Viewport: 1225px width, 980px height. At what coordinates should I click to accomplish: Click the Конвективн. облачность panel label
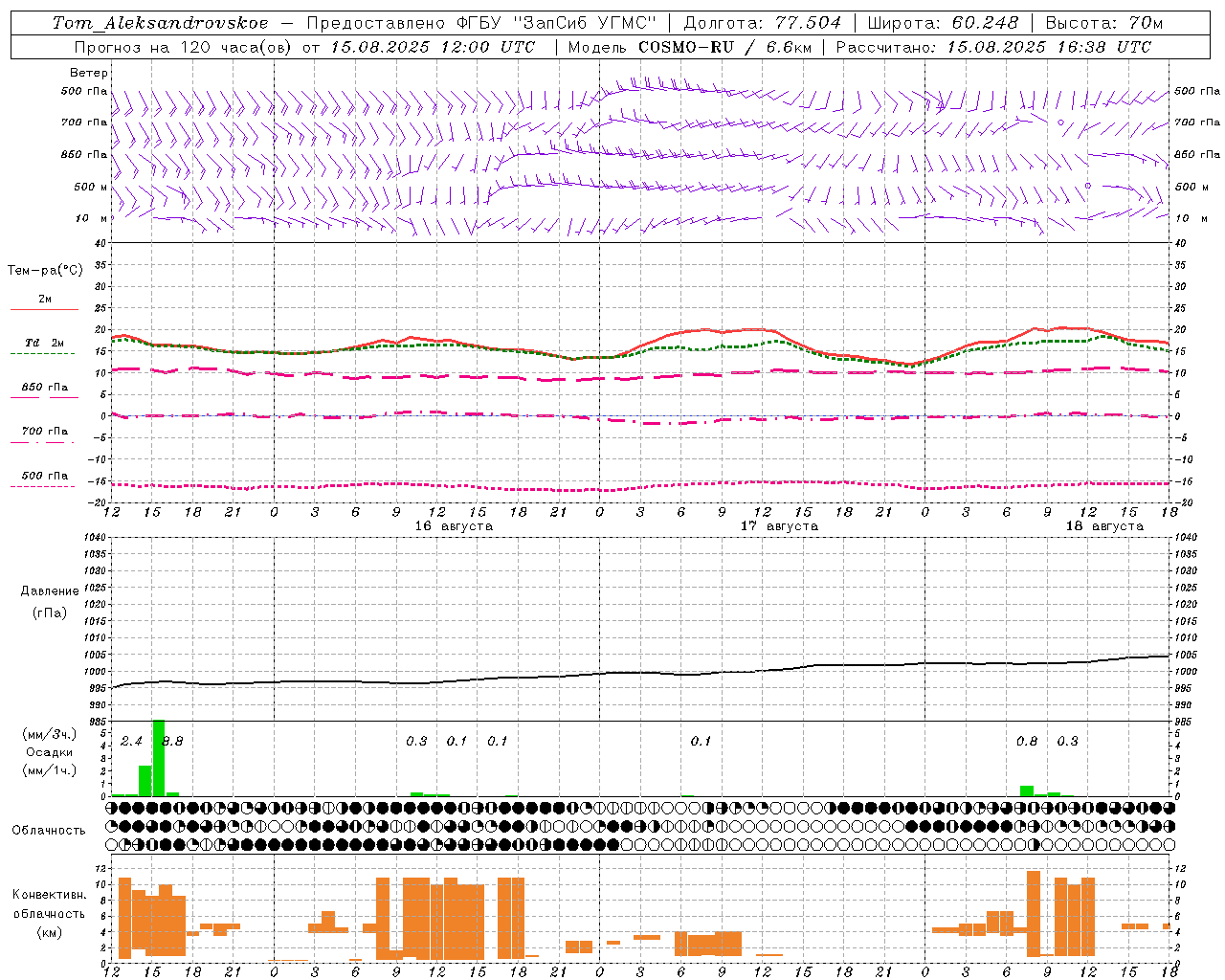tap(50, 913)
